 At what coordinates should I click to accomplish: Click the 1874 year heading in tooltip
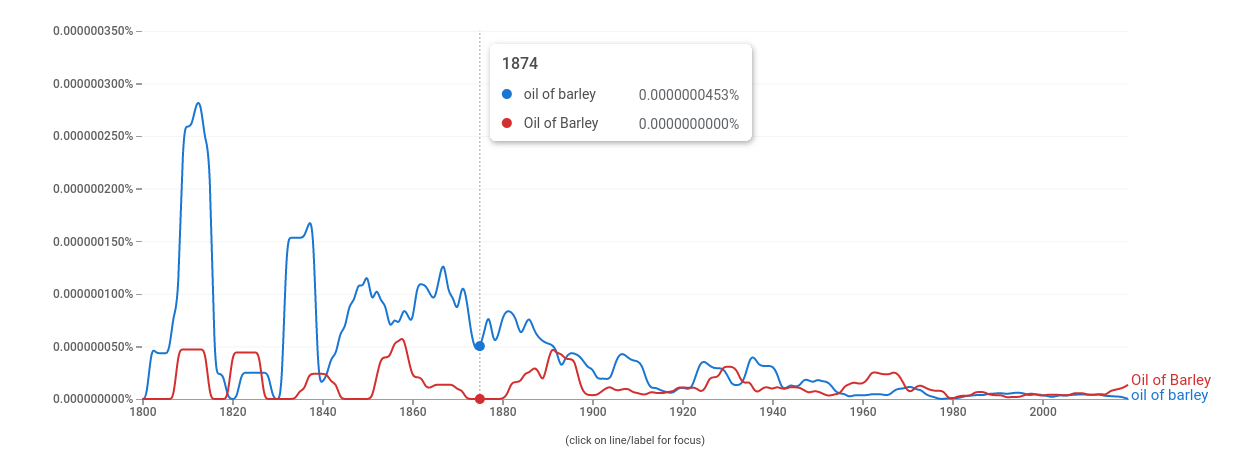pos(520,64)
